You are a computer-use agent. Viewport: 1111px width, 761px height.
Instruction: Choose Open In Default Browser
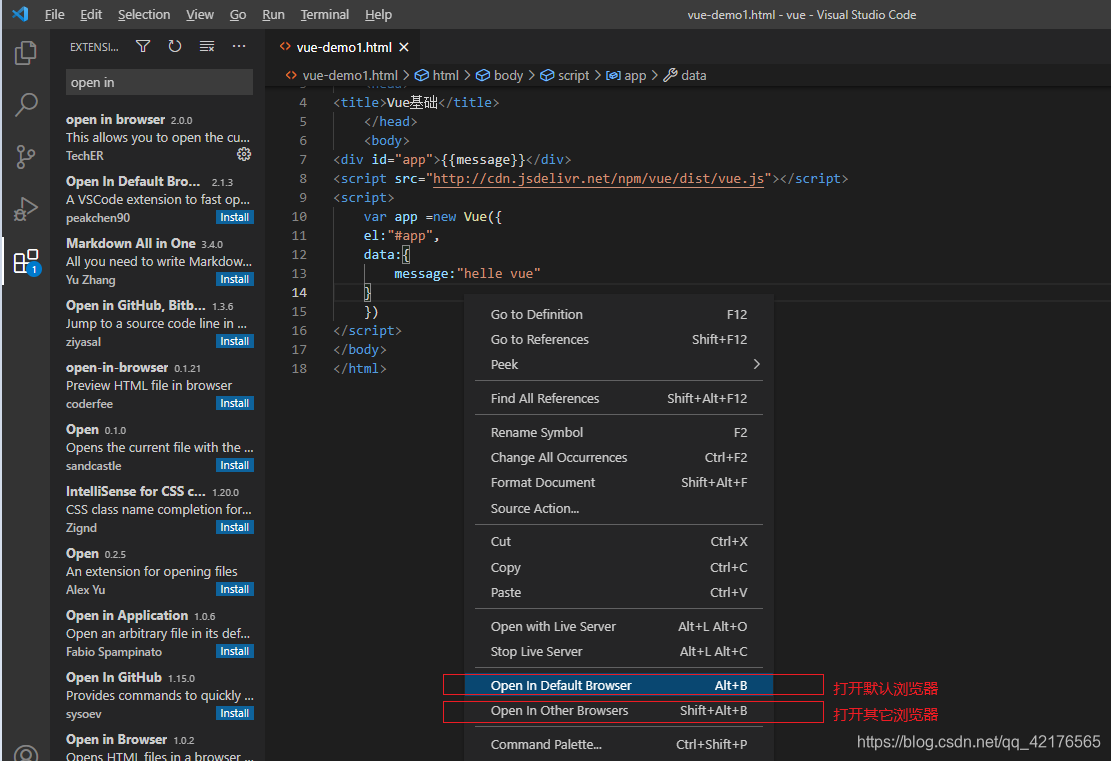[x=619, y=685]
